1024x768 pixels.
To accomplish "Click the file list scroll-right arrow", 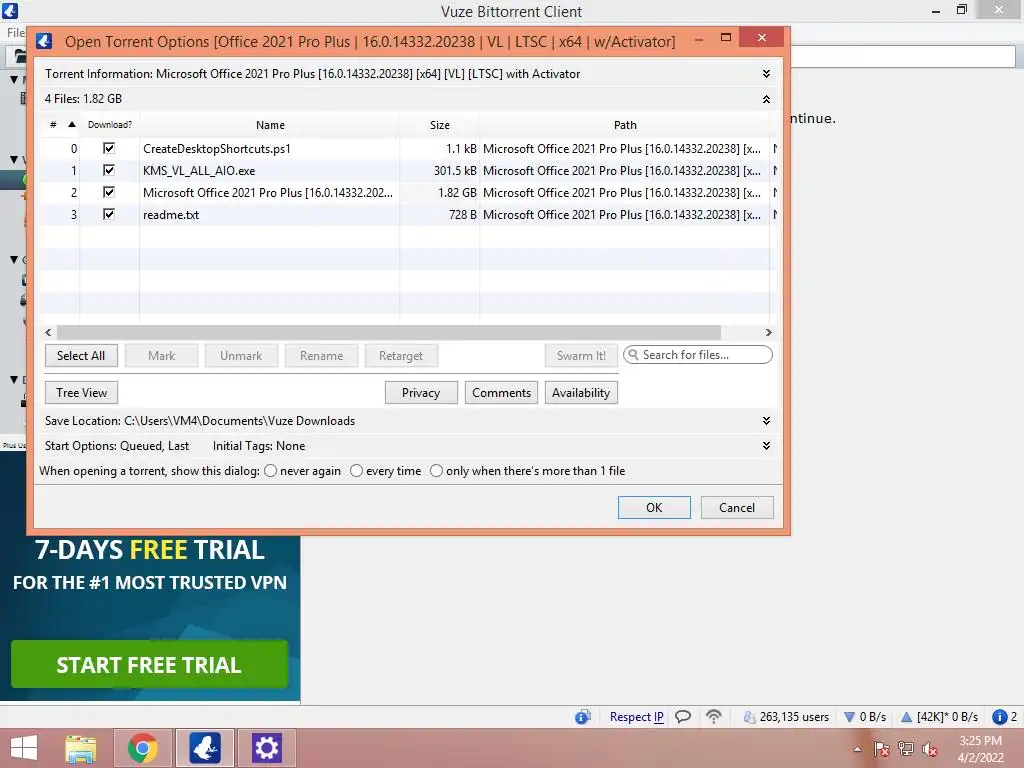I will [769, 332].
